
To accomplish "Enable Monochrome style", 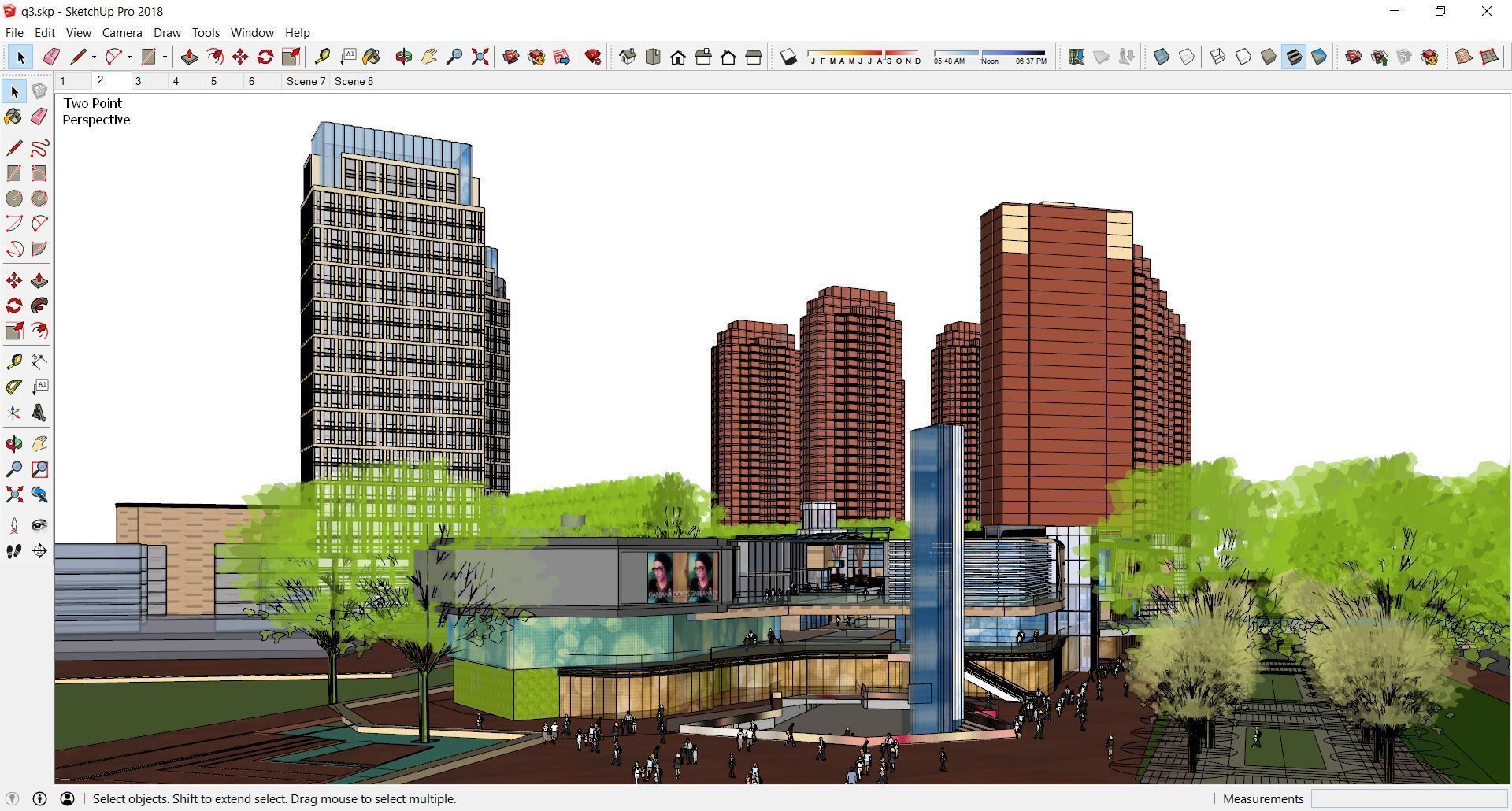I will pyautogui.click(x=1319, y=57).
